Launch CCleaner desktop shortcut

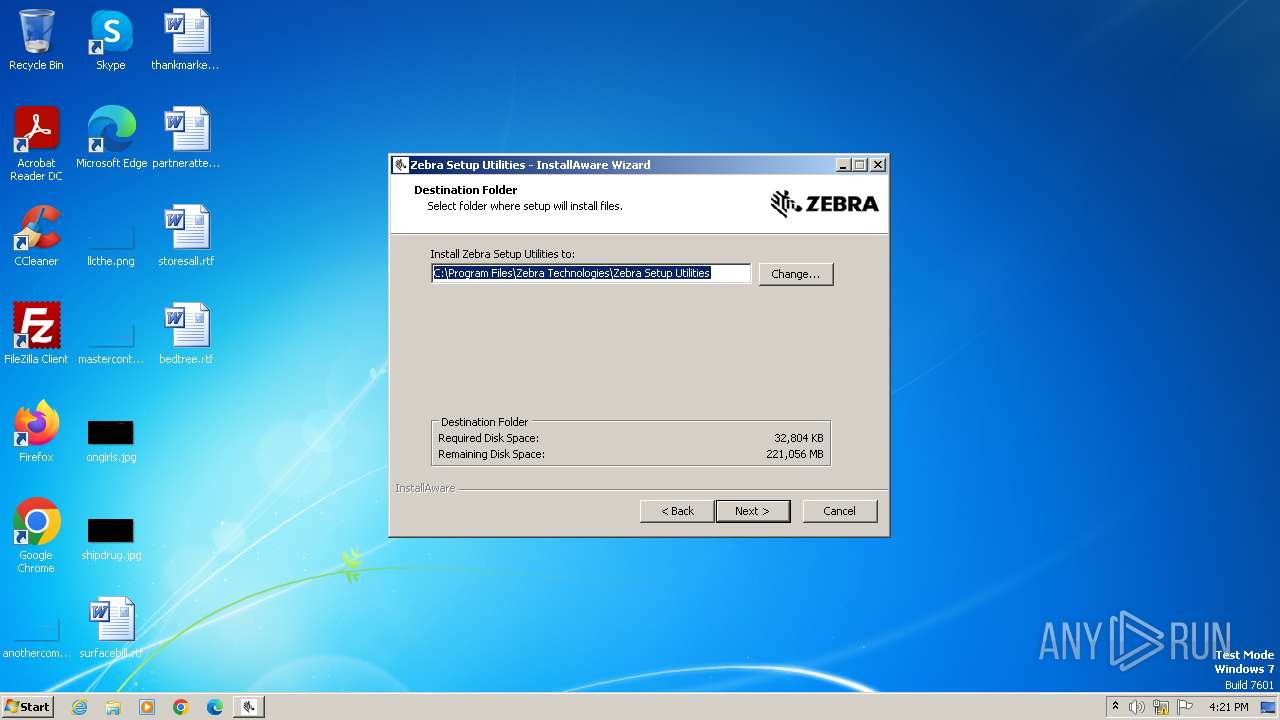[36, 236]
